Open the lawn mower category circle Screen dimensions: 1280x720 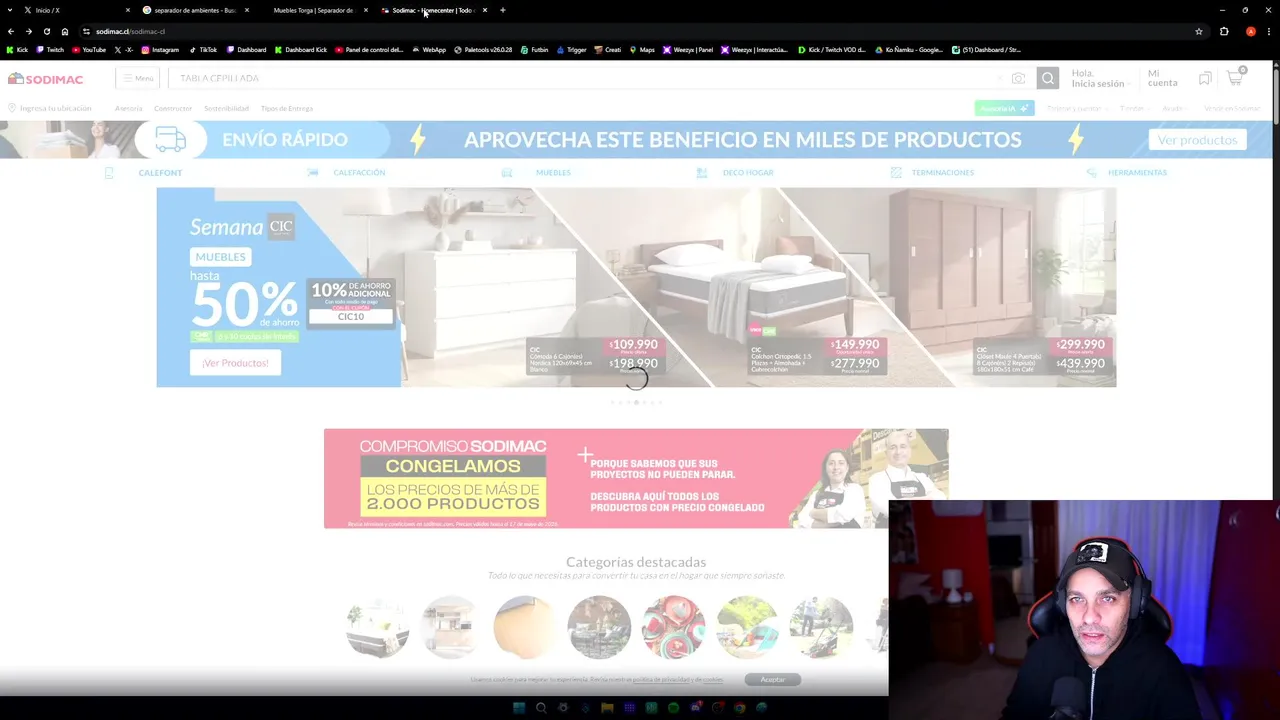pos(821,627)
